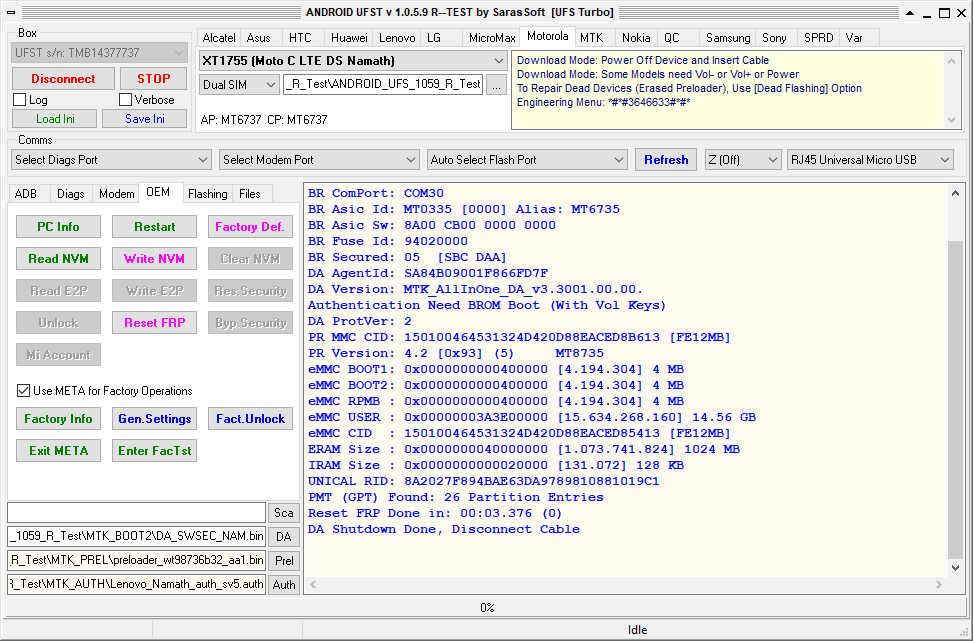Enable the Verbose checkbox
The height and width of the screenshot is (641, 973).
tap(126, 100)
